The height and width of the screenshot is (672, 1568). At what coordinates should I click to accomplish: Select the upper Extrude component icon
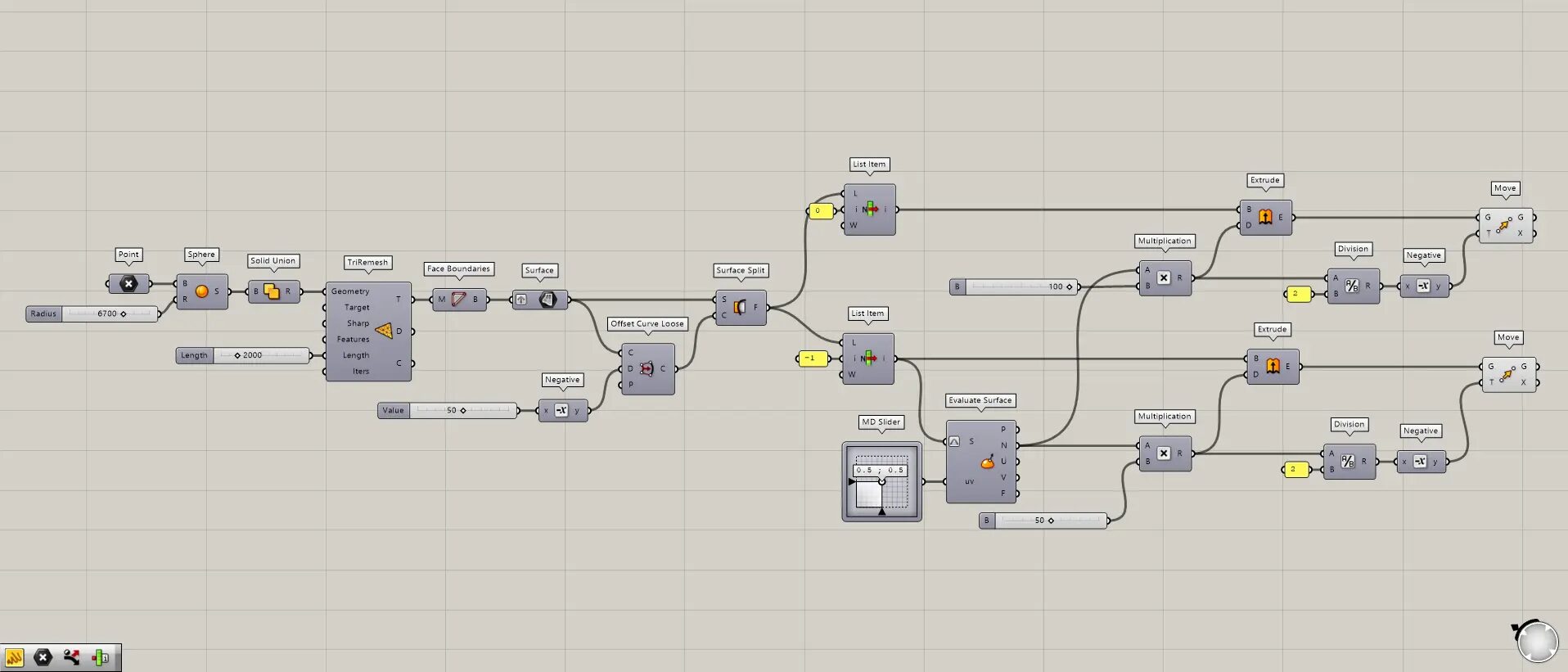tap(1265, 217)
